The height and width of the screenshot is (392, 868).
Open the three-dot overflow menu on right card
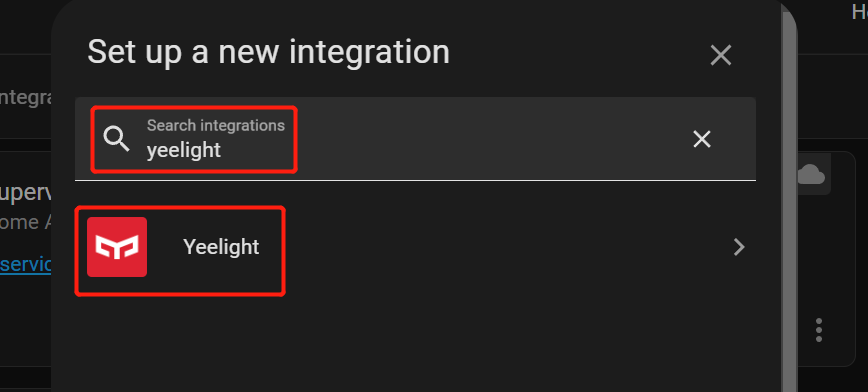[x=819, y=330]
